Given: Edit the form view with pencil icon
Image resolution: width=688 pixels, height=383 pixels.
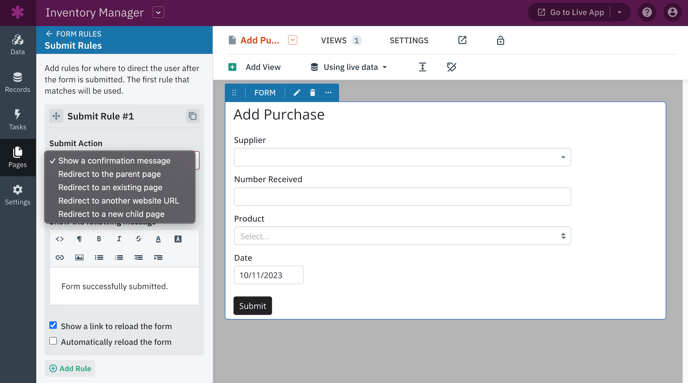Looking at the screenshot, I should click(297, 93).
